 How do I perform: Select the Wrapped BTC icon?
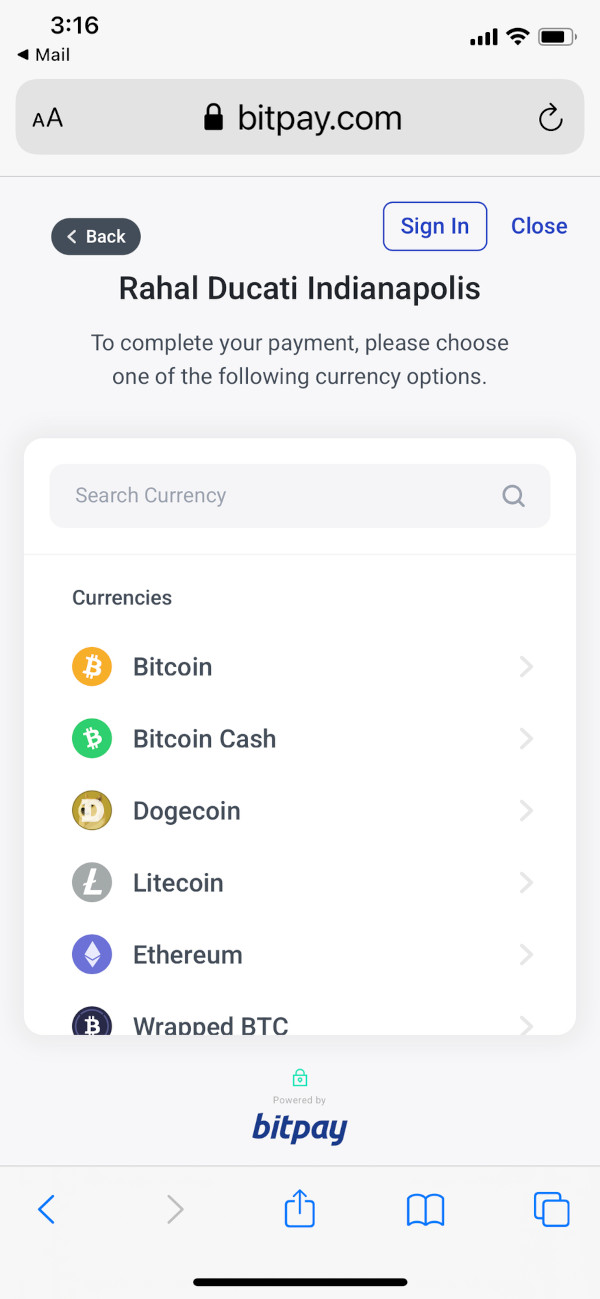tap(92, 1020)
